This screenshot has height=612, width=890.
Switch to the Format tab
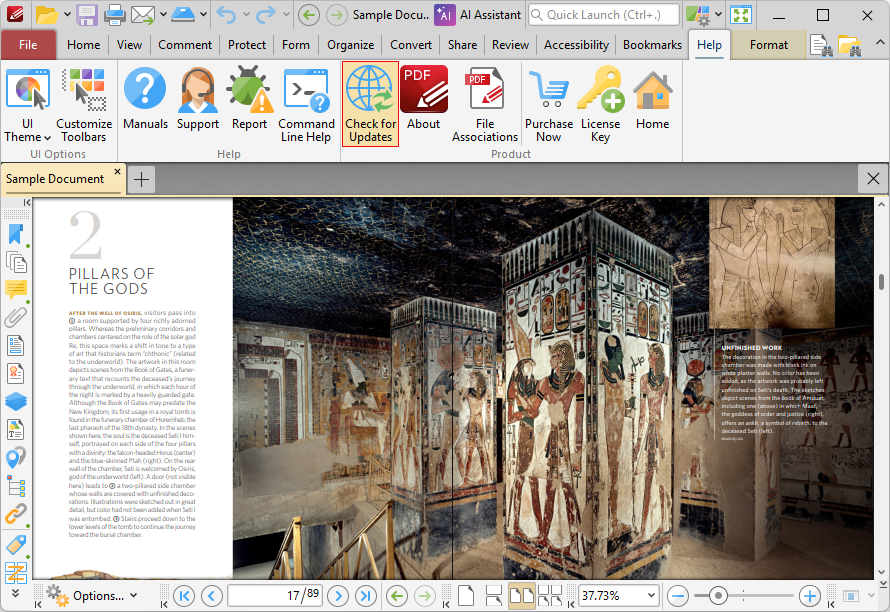click(x=769, y=45)
